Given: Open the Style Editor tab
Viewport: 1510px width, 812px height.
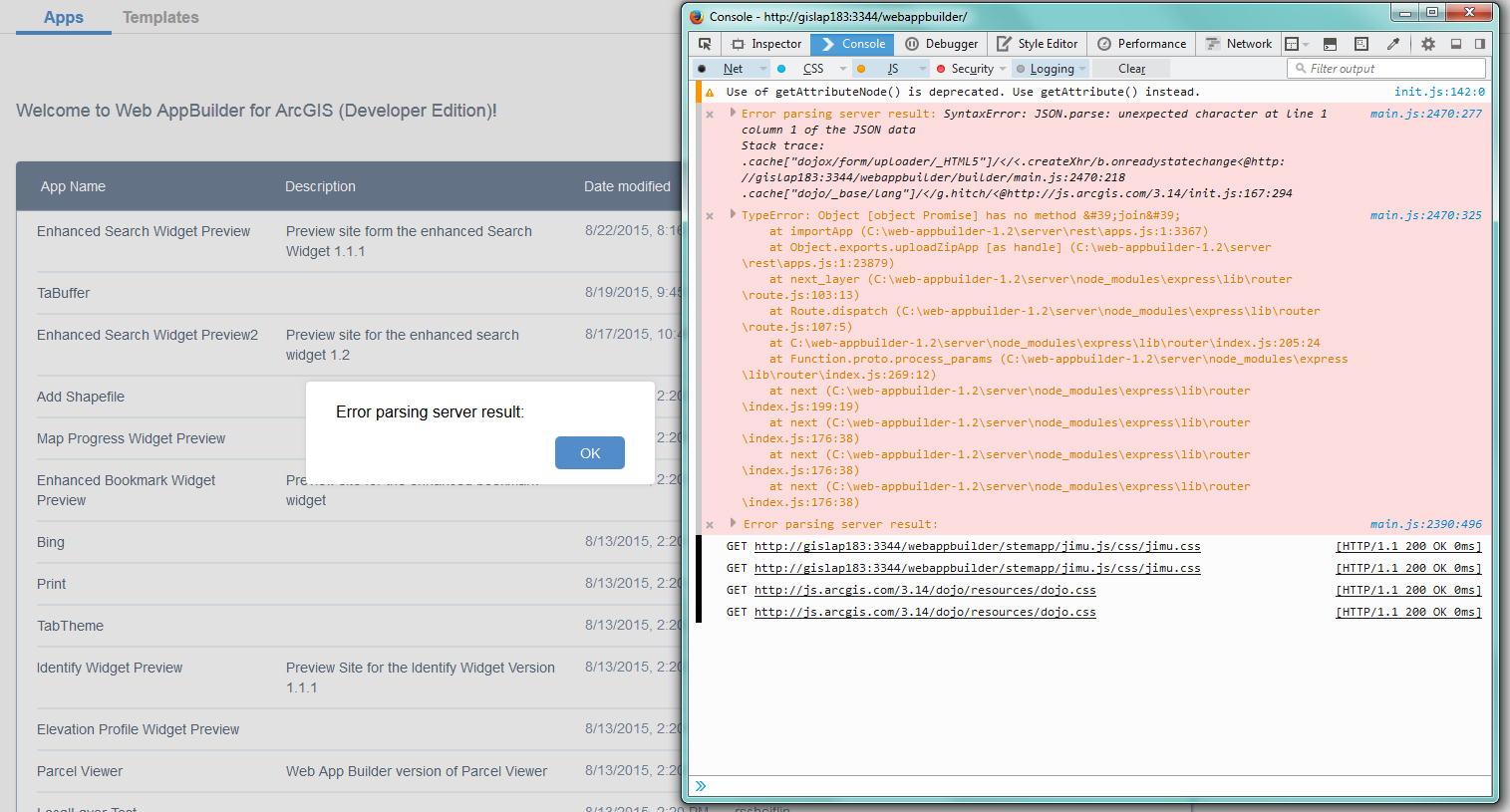Looking at the screenshot, I should point(1038,44).
